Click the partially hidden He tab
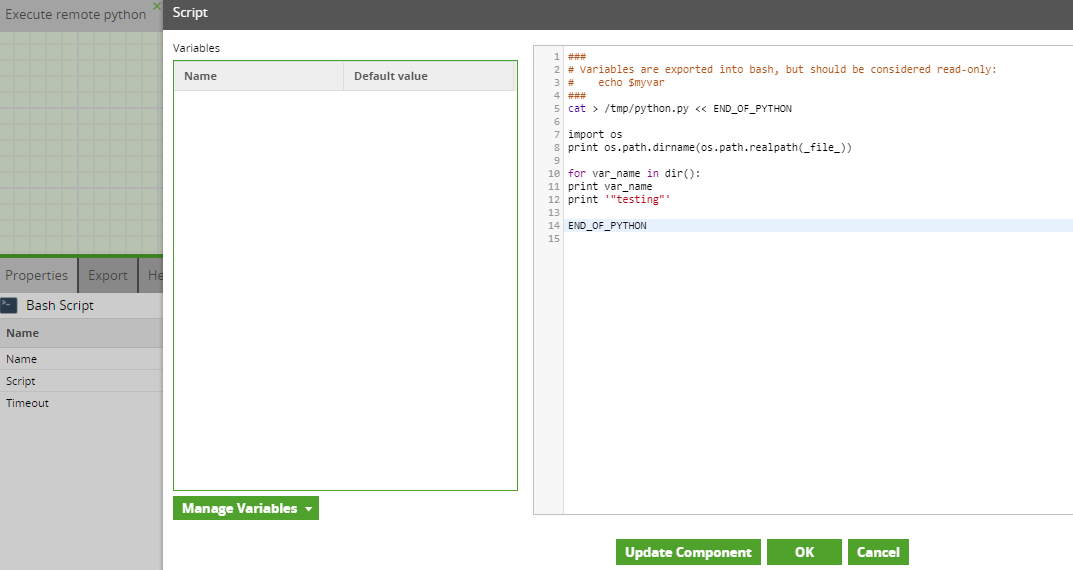This screenshot has width=1073, height=570. click(152, 275)
